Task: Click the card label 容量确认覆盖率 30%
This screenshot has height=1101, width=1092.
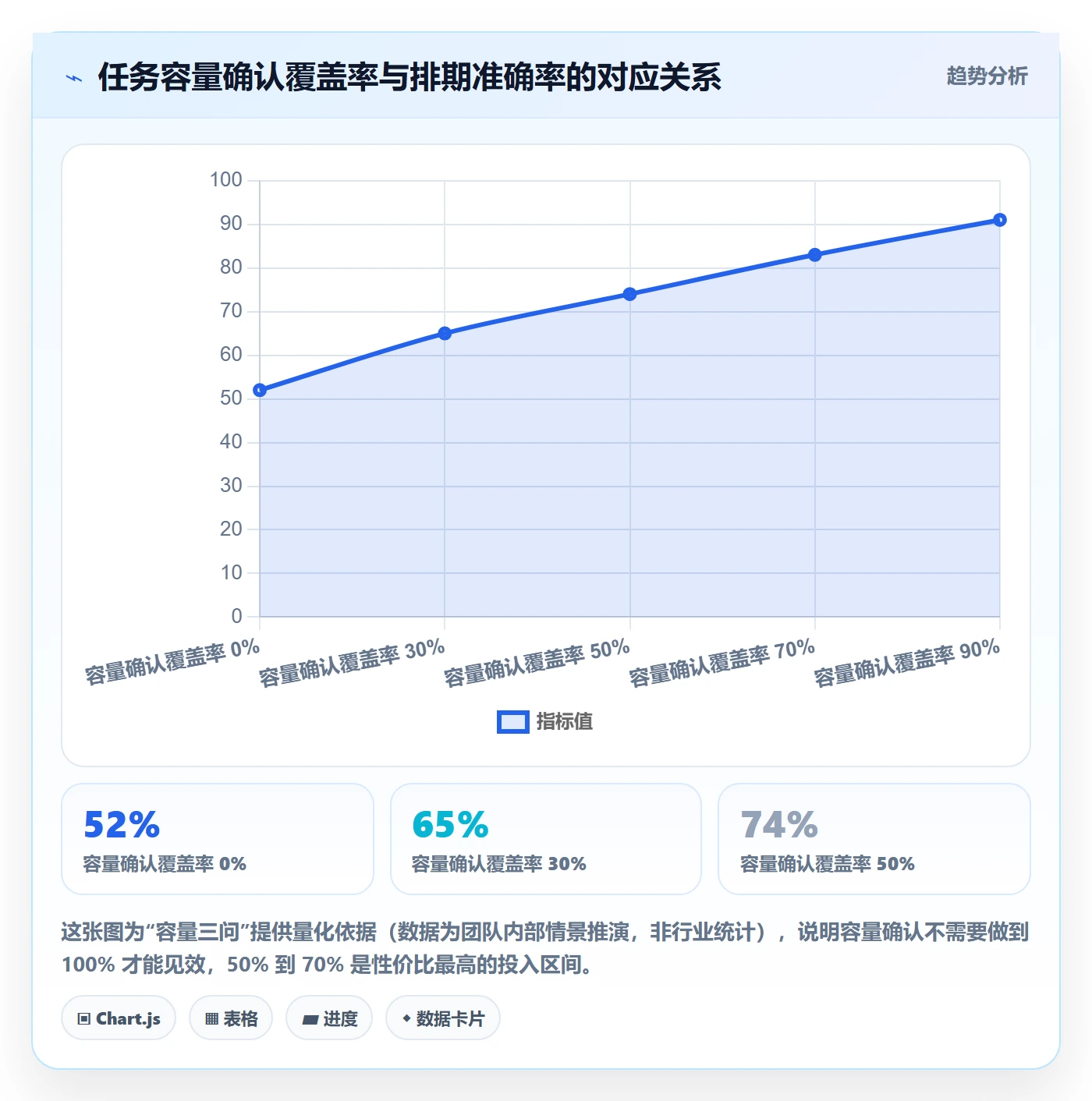Action: 498,864
